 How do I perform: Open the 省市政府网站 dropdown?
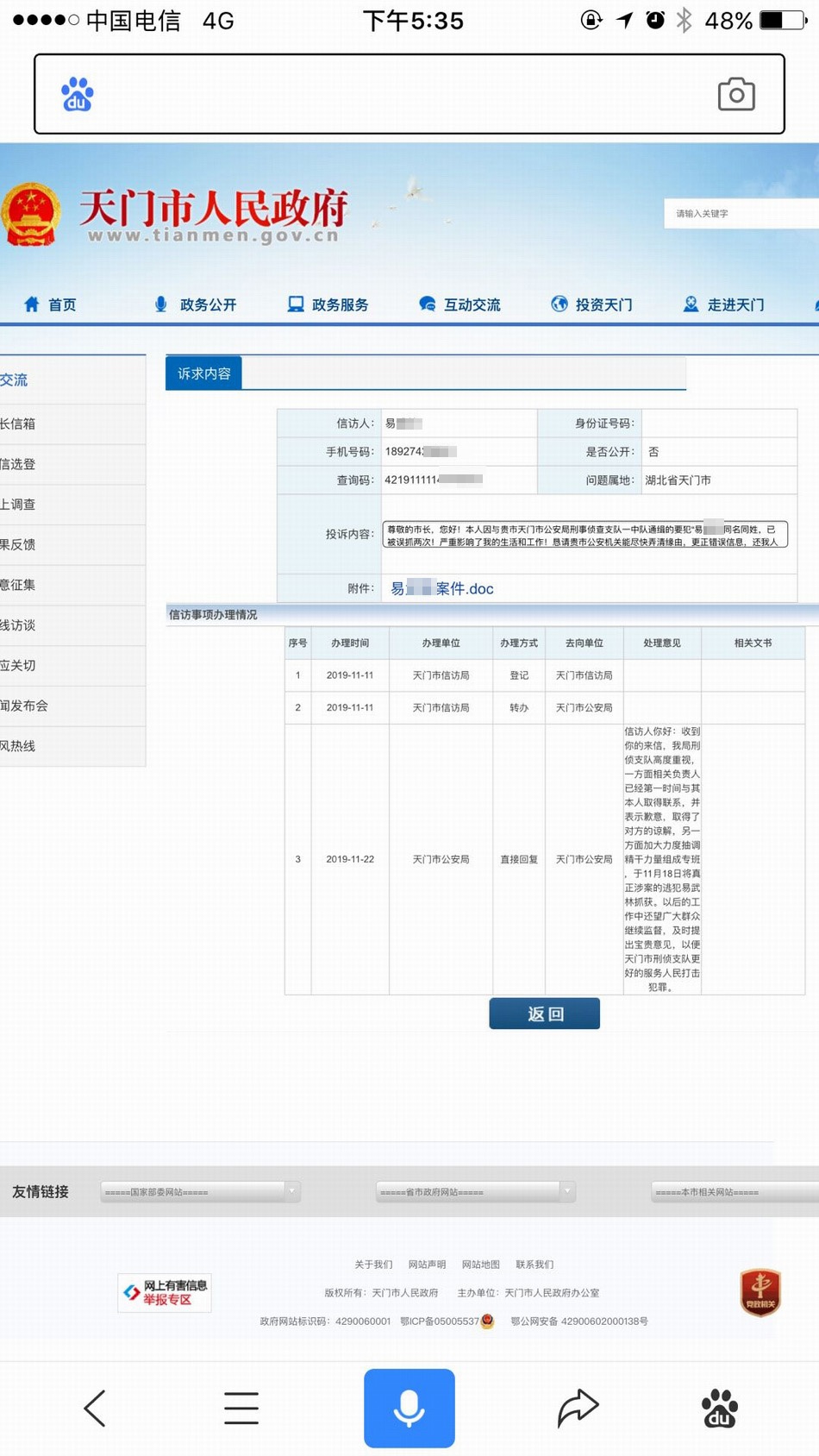click(x=476, y=1191)
